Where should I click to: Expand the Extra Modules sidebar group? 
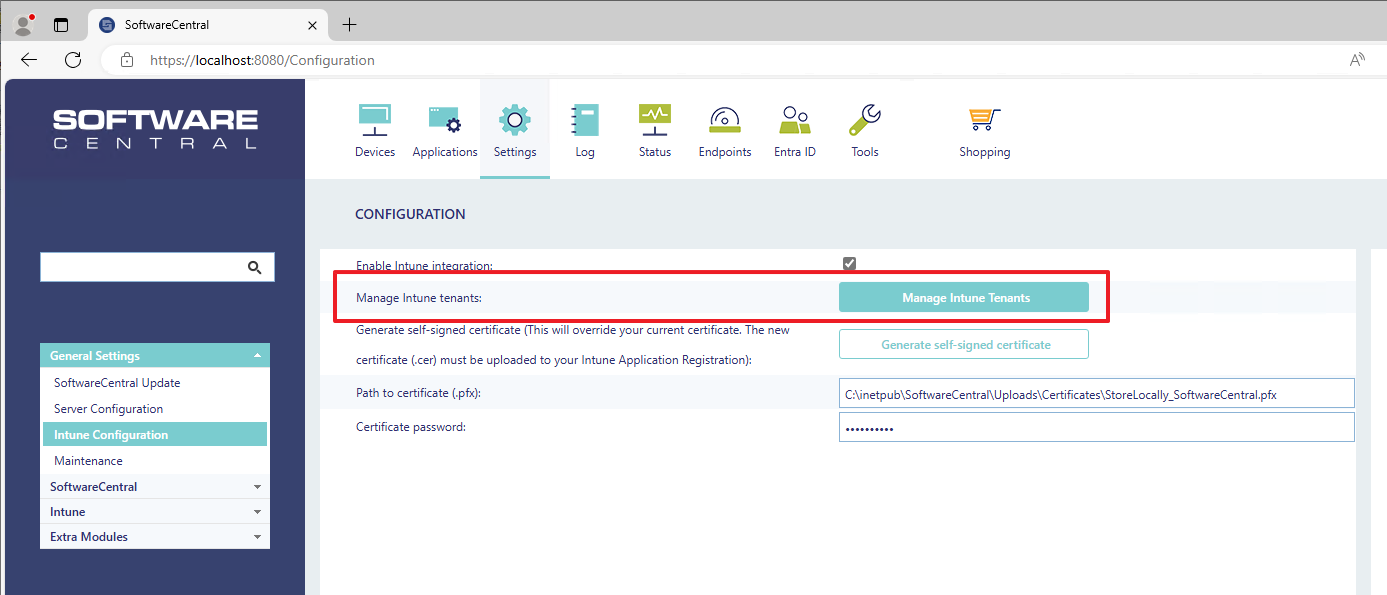pos(155,537)
